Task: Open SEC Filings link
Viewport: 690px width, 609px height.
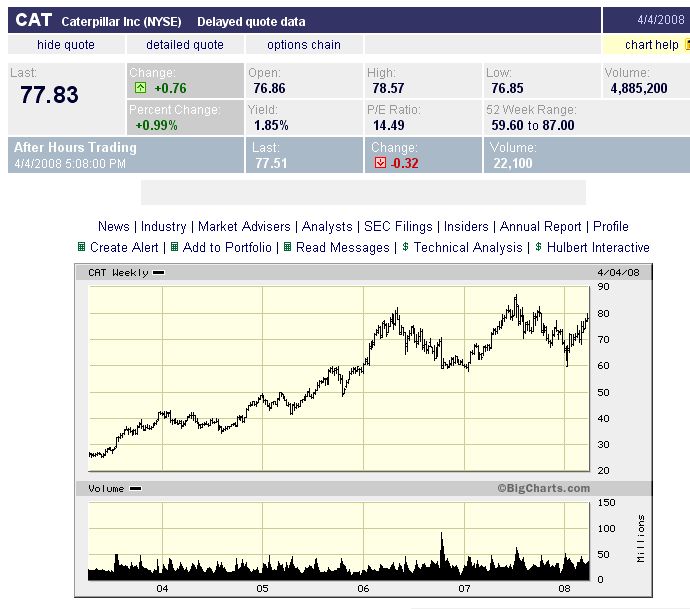Action: [398, 227]
